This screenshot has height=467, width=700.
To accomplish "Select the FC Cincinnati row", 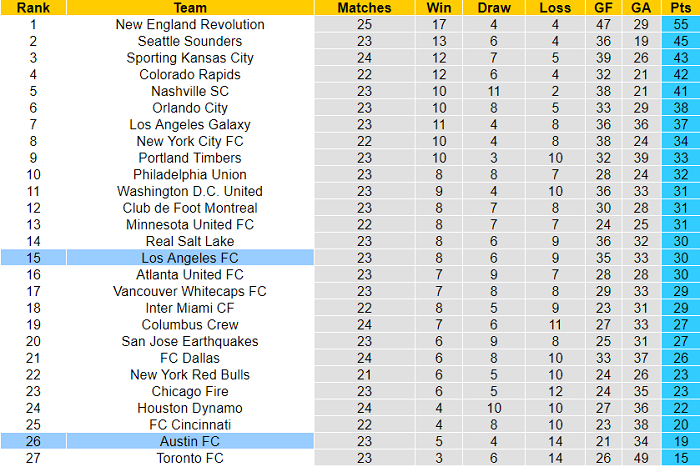I will 190,424.
